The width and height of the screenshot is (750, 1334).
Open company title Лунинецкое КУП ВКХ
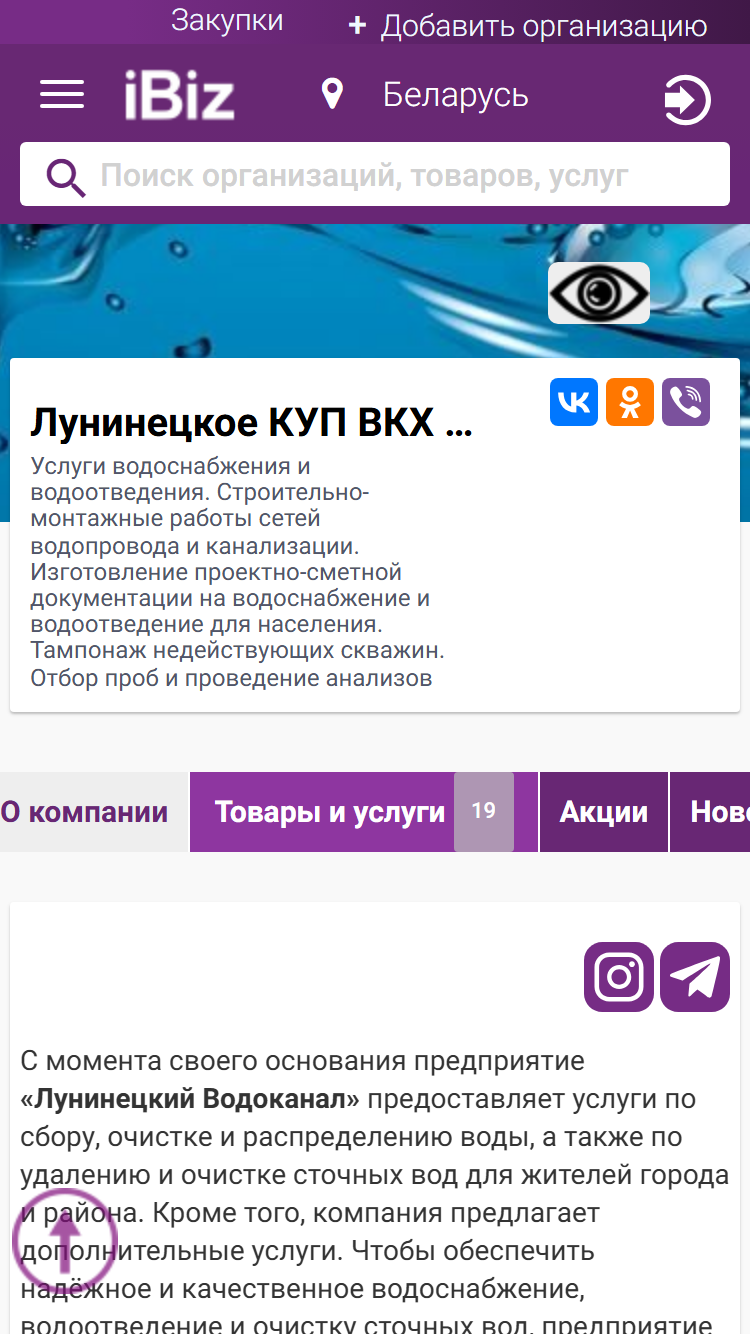(251, 424)
